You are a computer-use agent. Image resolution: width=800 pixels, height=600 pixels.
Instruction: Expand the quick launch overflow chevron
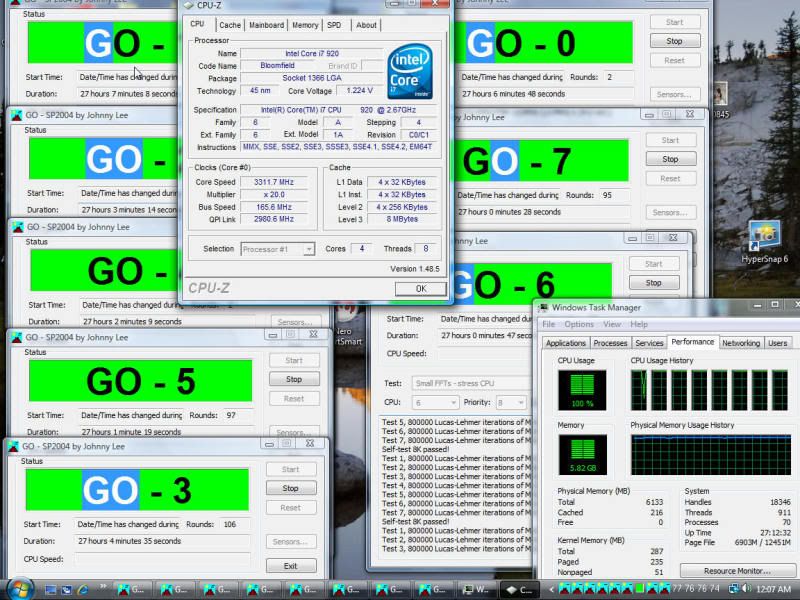point(103,587)
